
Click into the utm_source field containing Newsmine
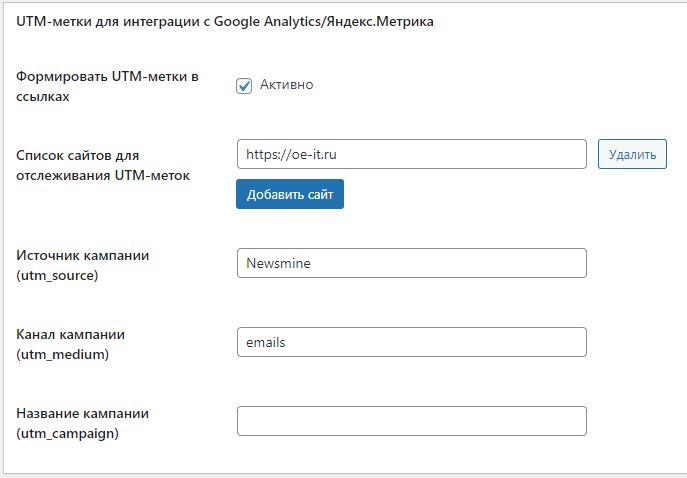[411, 263]
